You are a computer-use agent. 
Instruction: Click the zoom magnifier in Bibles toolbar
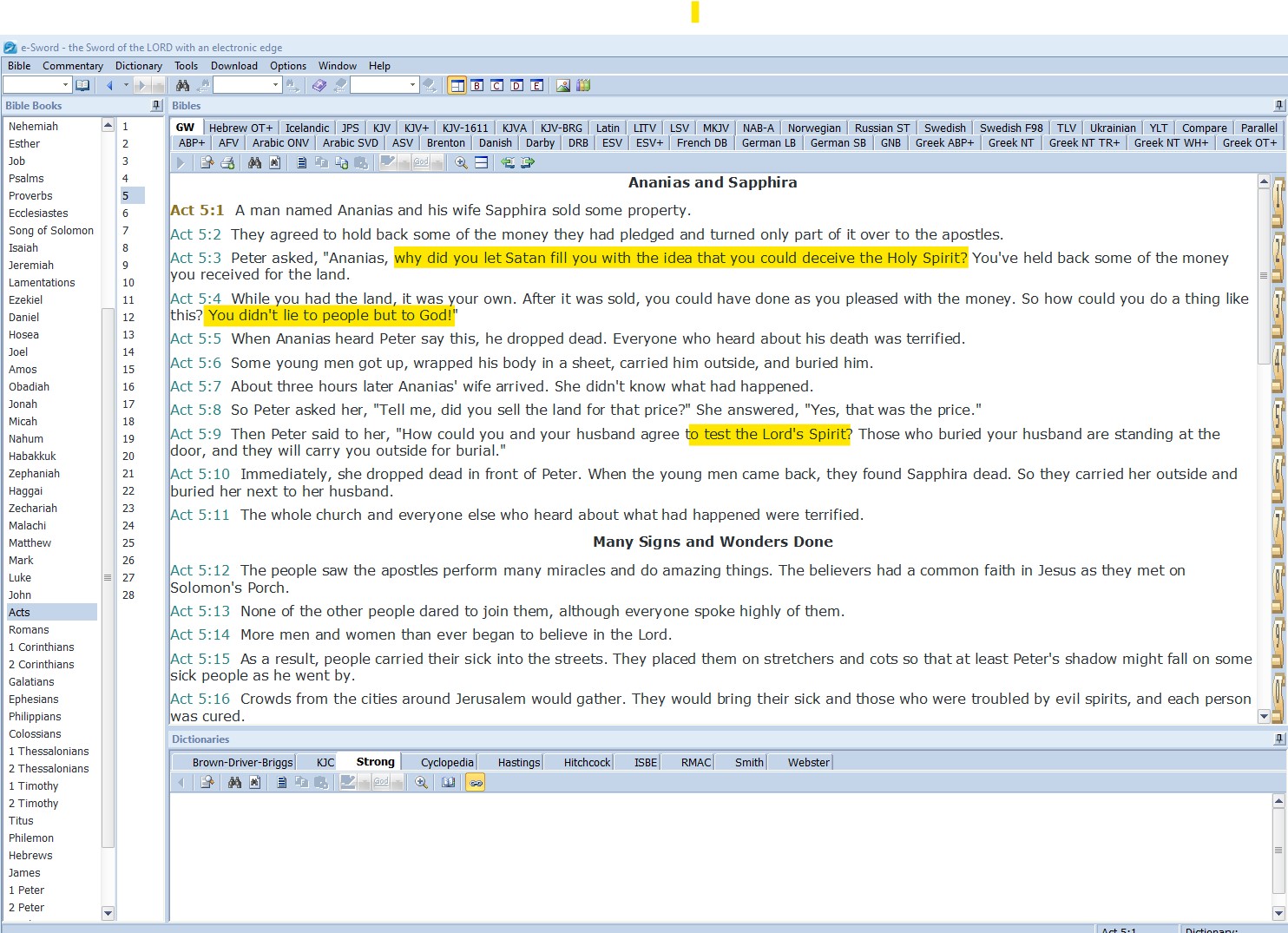[461, 162]
